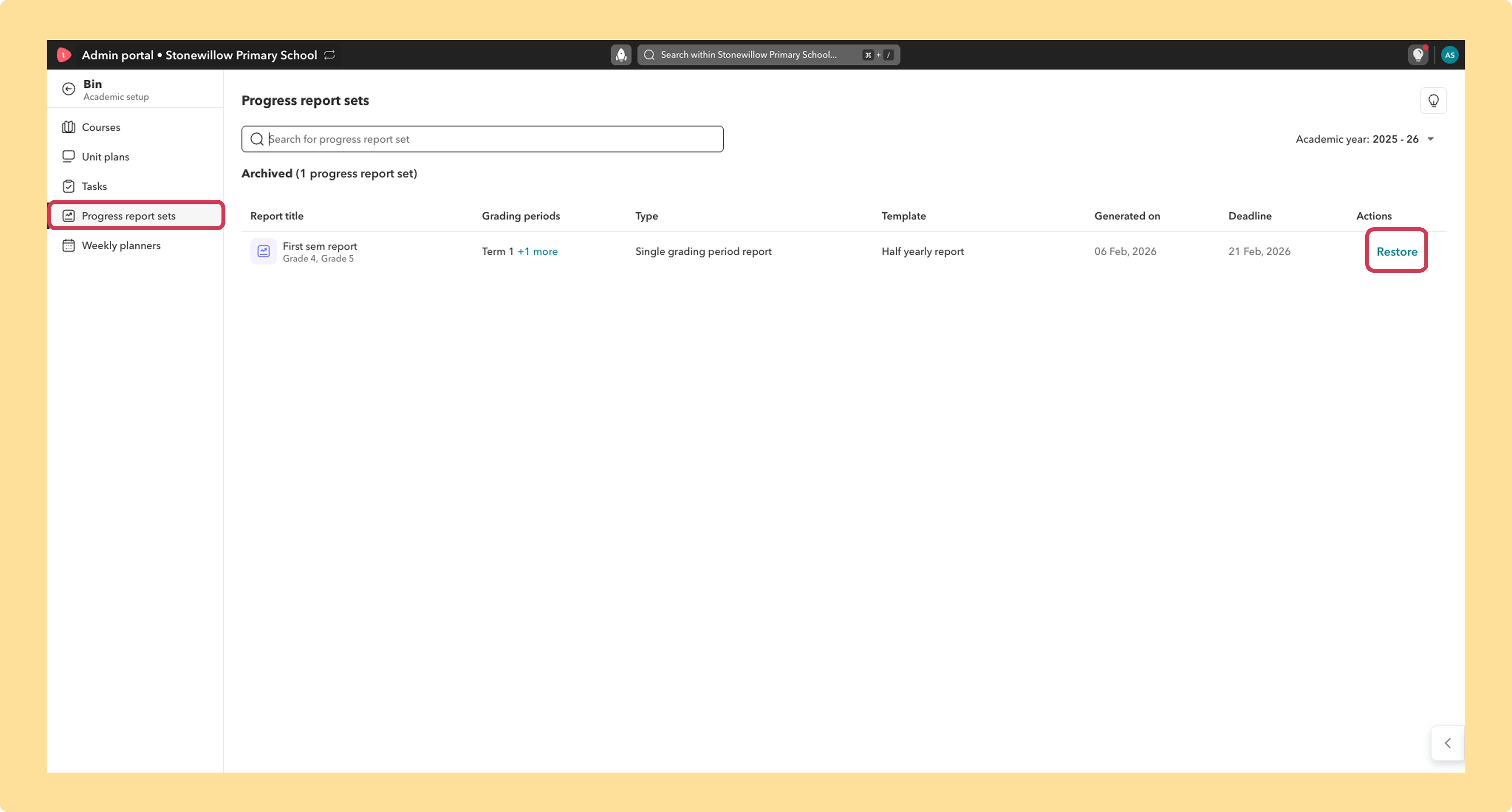Click the Grade 4, Grade 5 subtitle
This screenshot has width=1512, height=812.
318,259
